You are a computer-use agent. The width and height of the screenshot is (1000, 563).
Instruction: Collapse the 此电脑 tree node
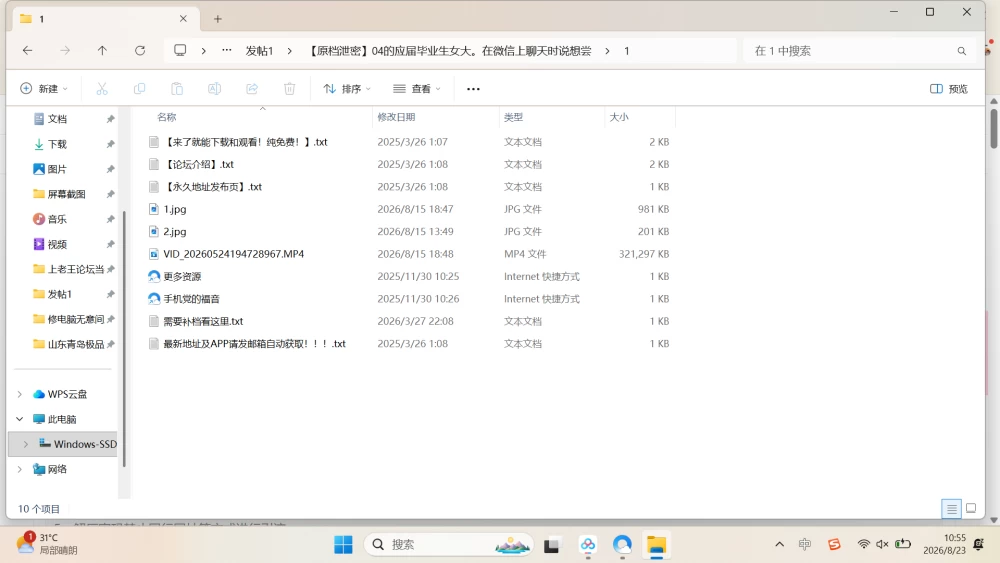pyautogui.click(x=20, y=419)
